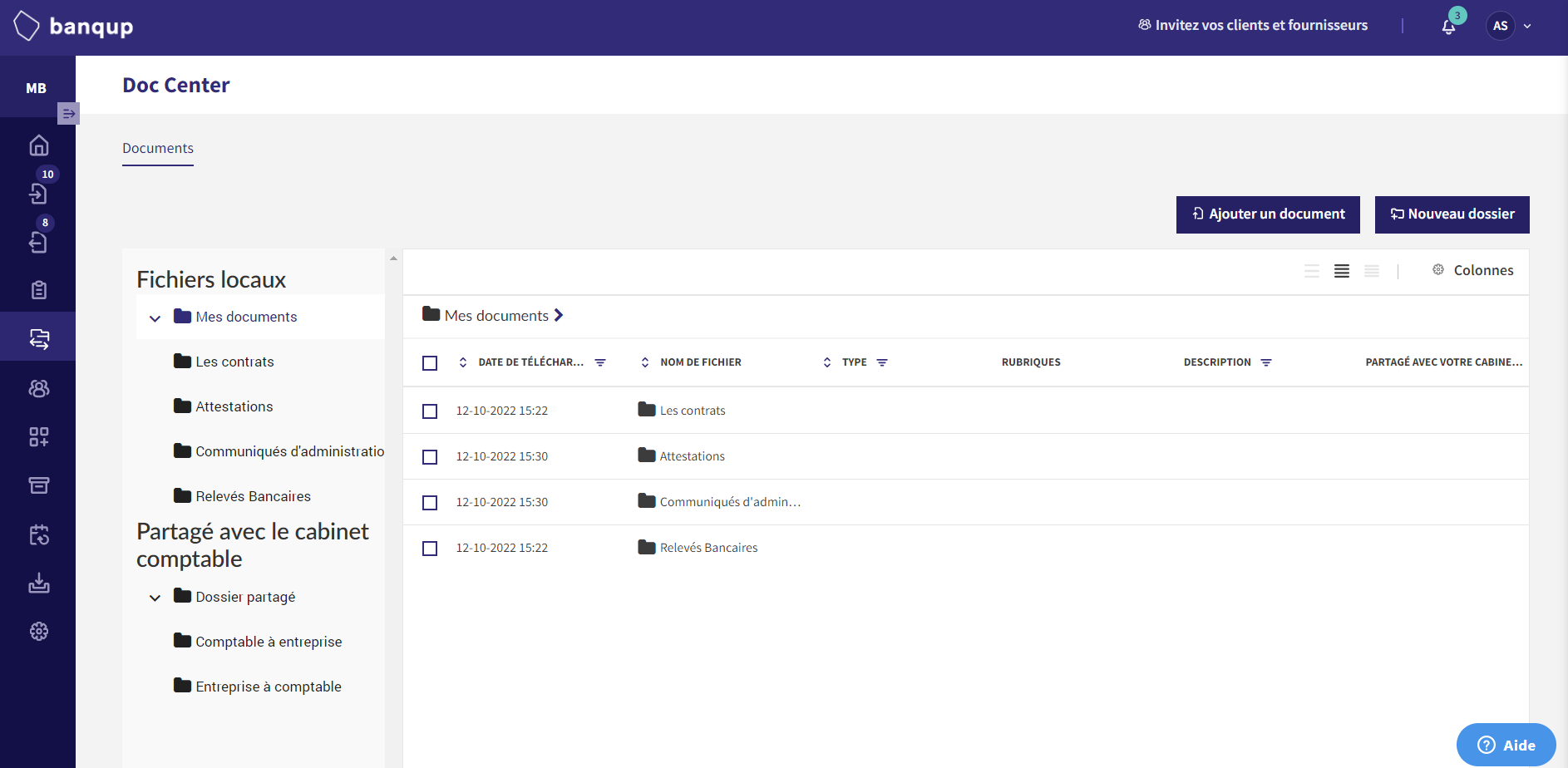Click the breadcrumb chevron after Mes documents

pos(559,315)
